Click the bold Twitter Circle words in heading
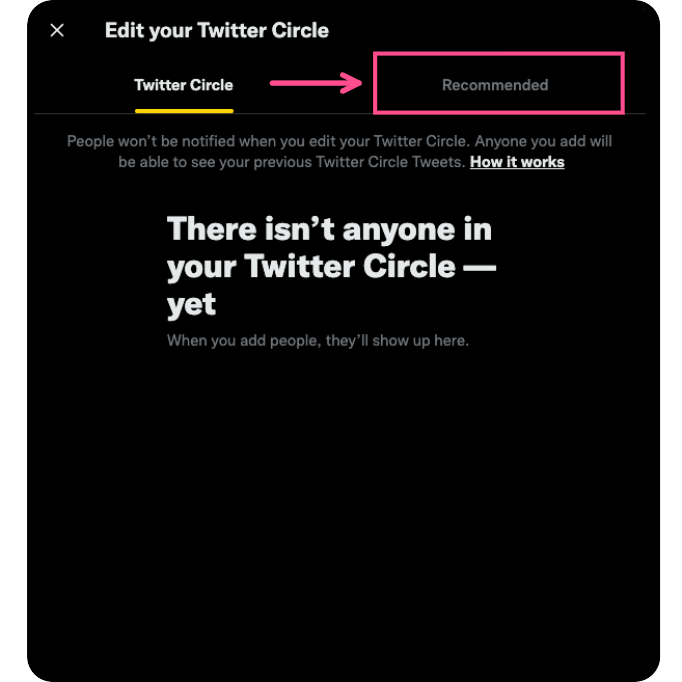 350,266
